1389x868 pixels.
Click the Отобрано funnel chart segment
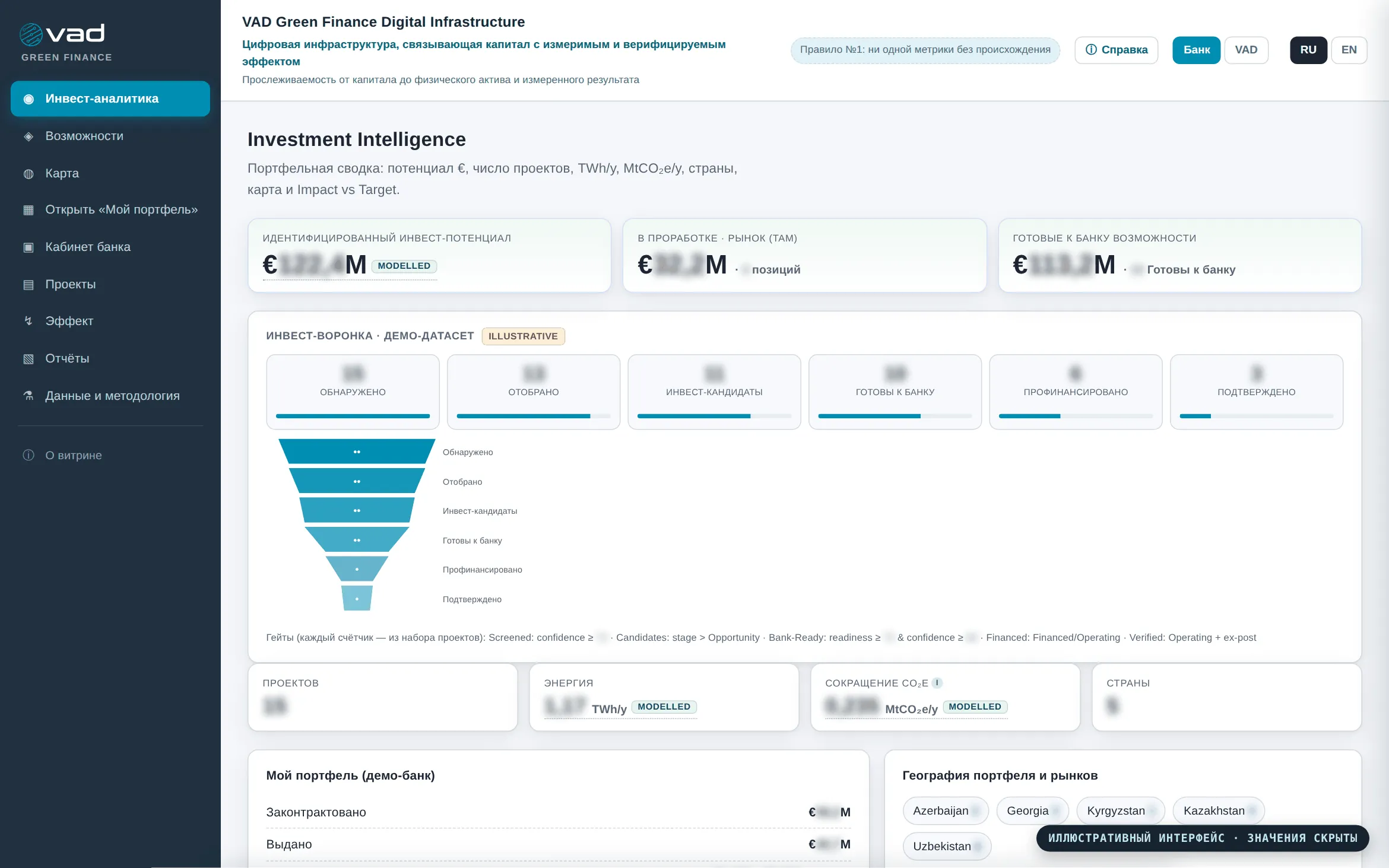[357, 481]
